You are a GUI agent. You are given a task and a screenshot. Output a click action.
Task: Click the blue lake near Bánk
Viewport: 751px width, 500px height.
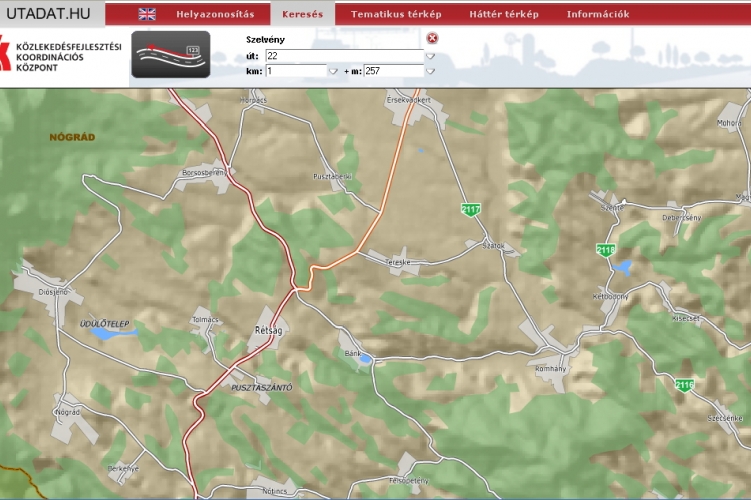366,358
